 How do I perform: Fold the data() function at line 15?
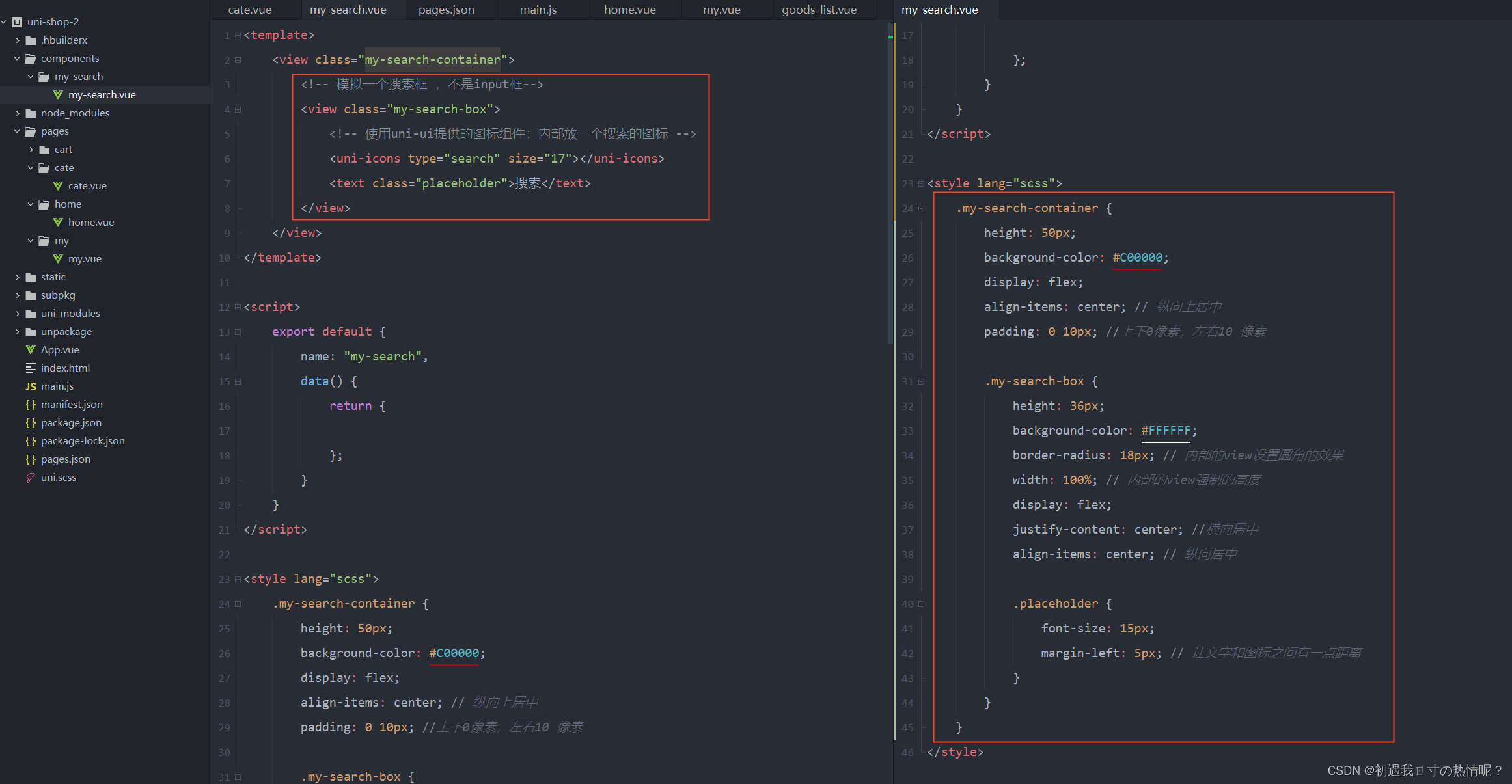[238, 381]
